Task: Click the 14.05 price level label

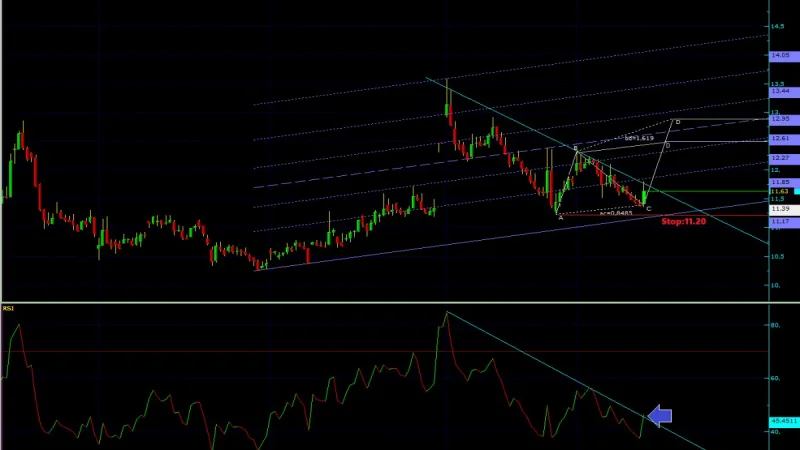Action: click(x=784, y=55)
